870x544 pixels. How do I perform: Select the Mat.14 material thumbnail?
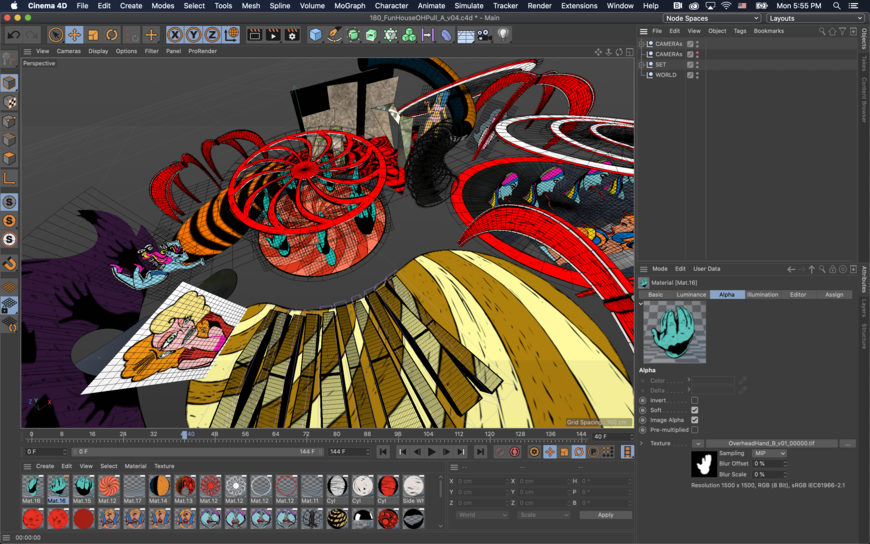point(159,488)
